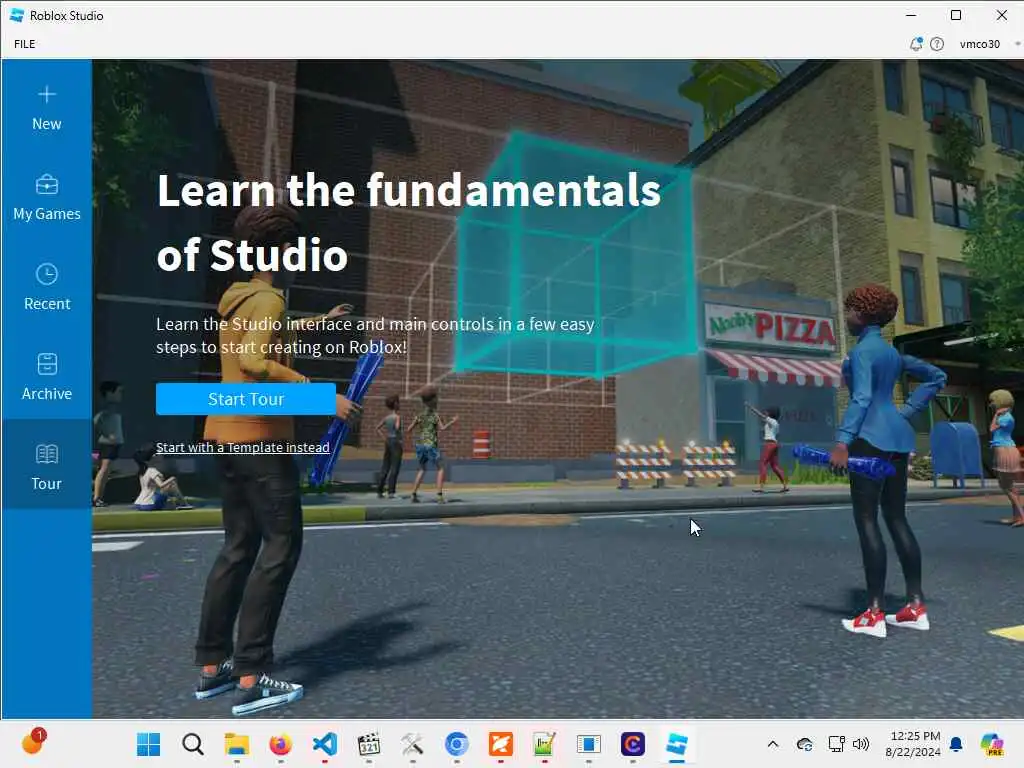Click the Roblox Studio taskbar icon
Viewport: 1024px width, 768px height.
coord(677,744)
